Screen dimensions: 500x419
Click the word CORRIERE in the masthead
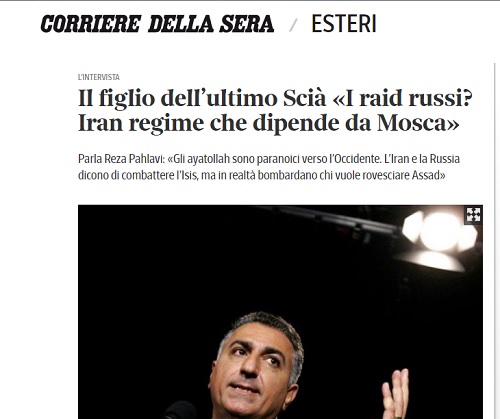pyautogui.click(x=91, y=24)
